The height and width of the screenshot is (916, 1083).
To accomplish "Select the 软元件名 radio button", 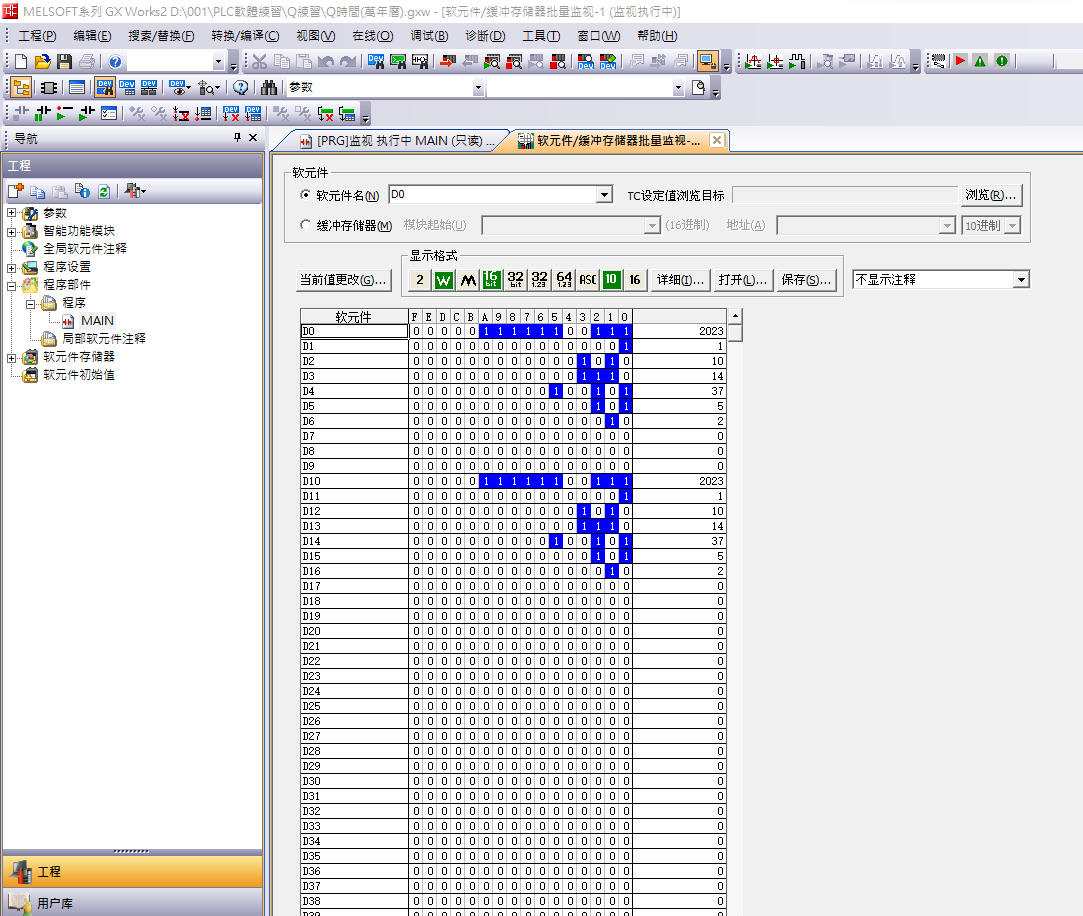I will pyautogui.click(x=306, y=196).
